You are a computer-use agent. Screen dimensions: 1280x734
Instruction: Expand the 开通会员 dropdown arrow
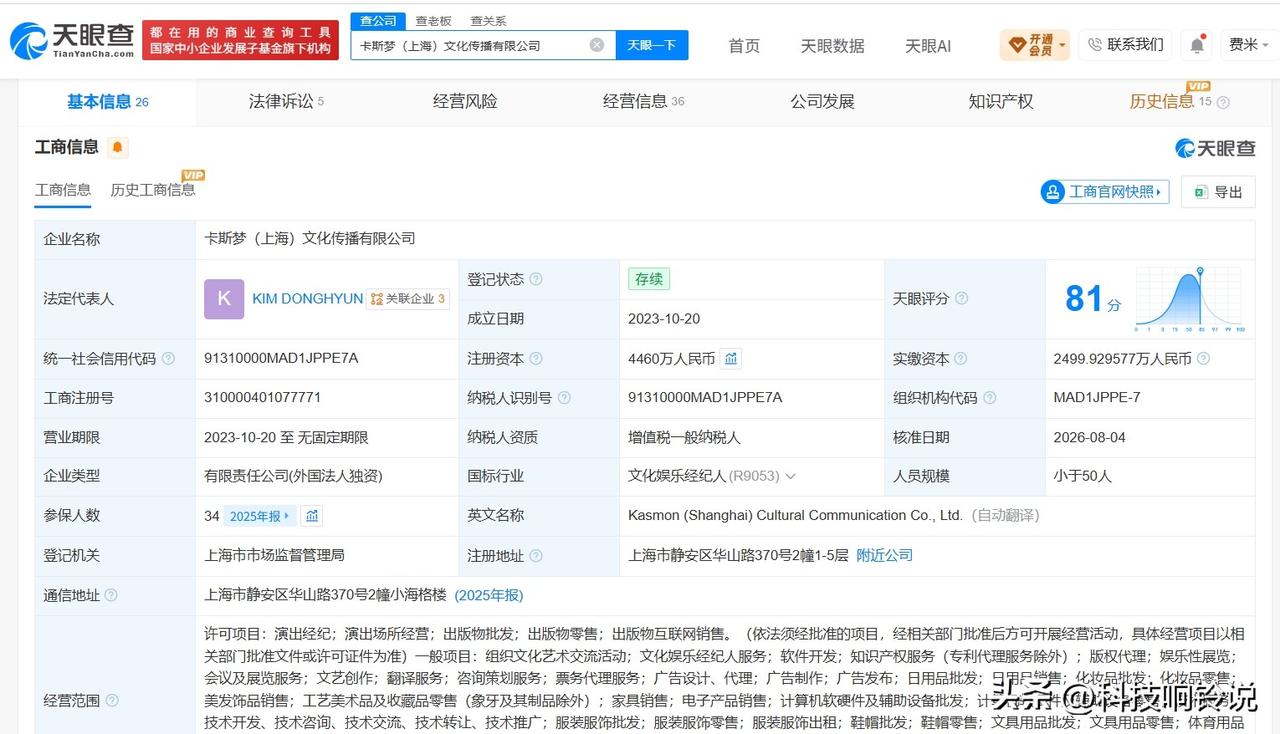pyautogui.click(x=1062, y=45)
